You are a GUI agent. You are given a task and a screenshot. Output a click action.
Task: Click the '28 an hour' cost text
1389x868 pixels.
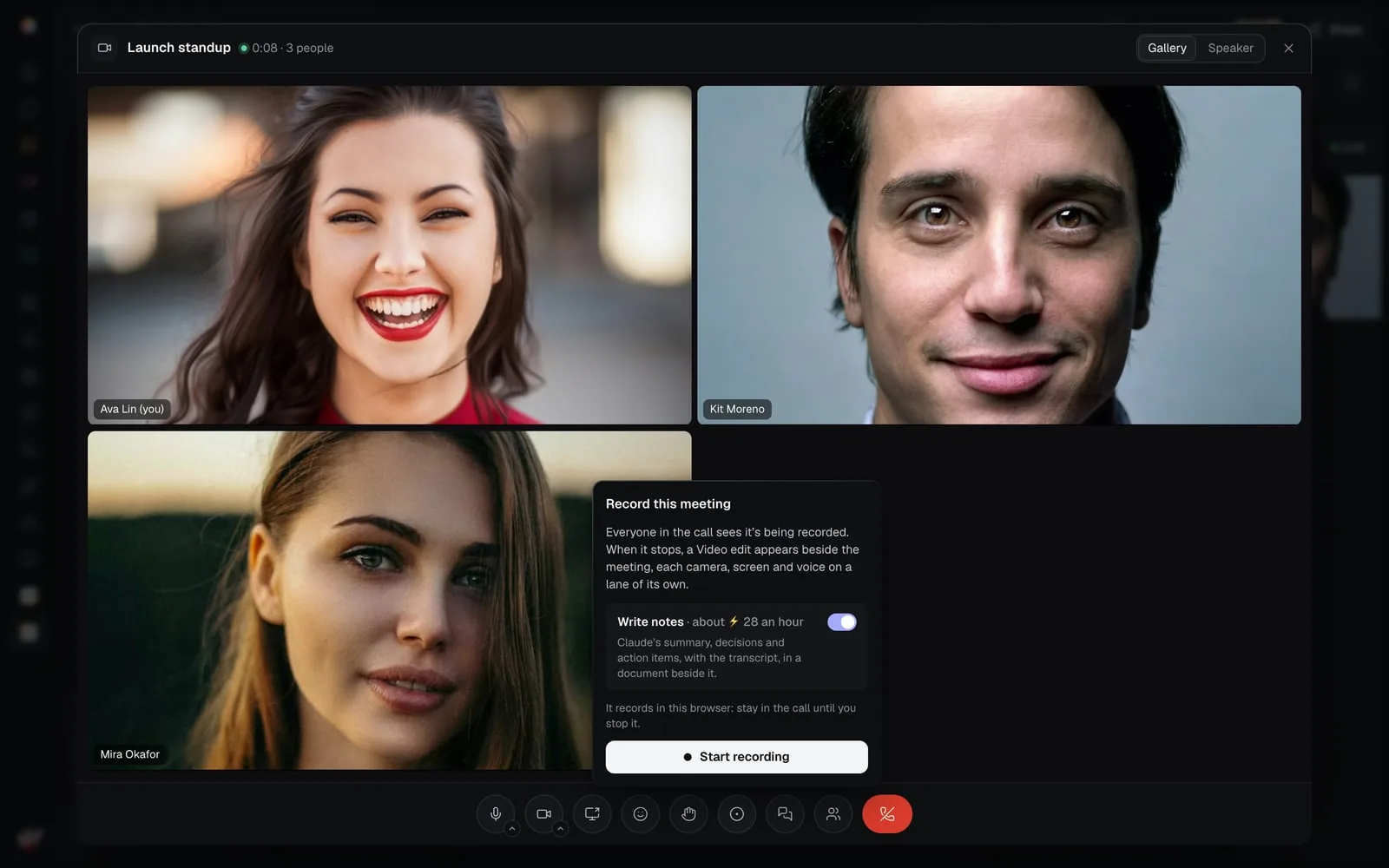(773, 621)
